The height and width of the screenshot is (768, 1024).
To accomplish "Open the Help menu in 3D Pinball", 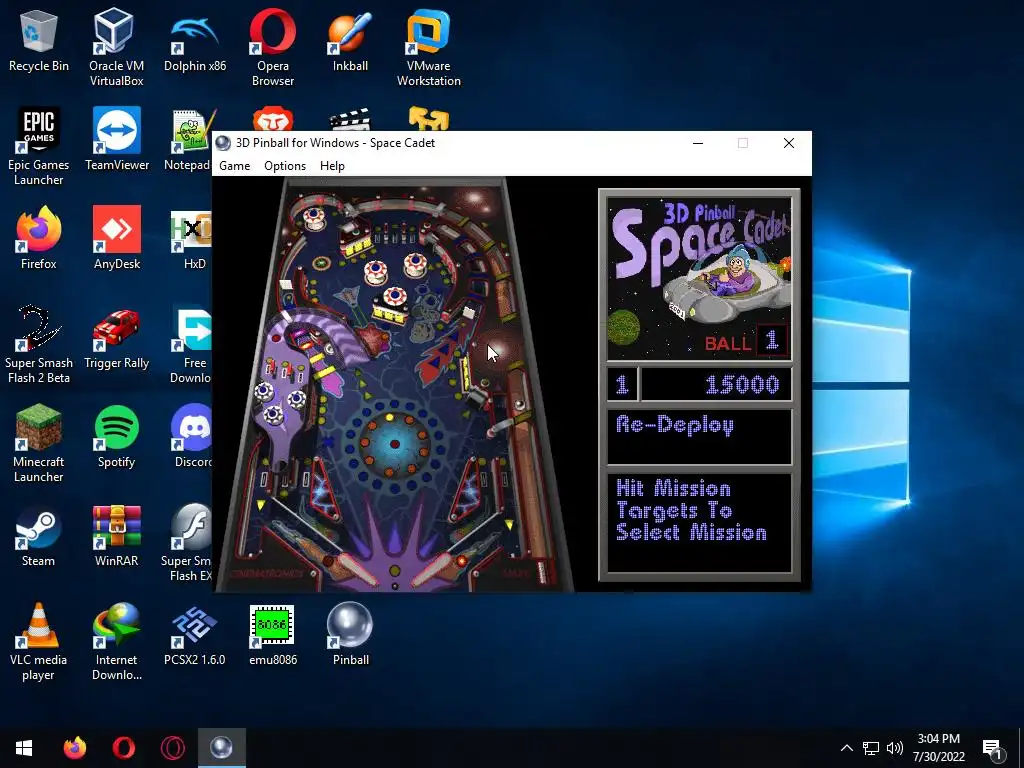I will [332, 166].
